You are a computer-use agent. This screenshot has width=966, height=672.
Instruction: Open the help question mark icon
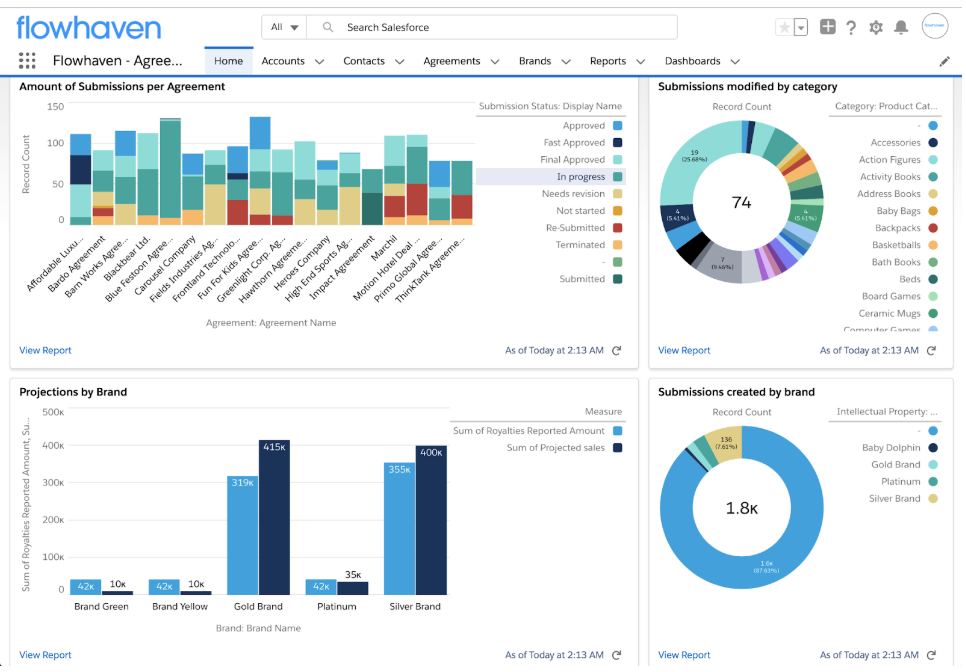click(x=851, y=27)
